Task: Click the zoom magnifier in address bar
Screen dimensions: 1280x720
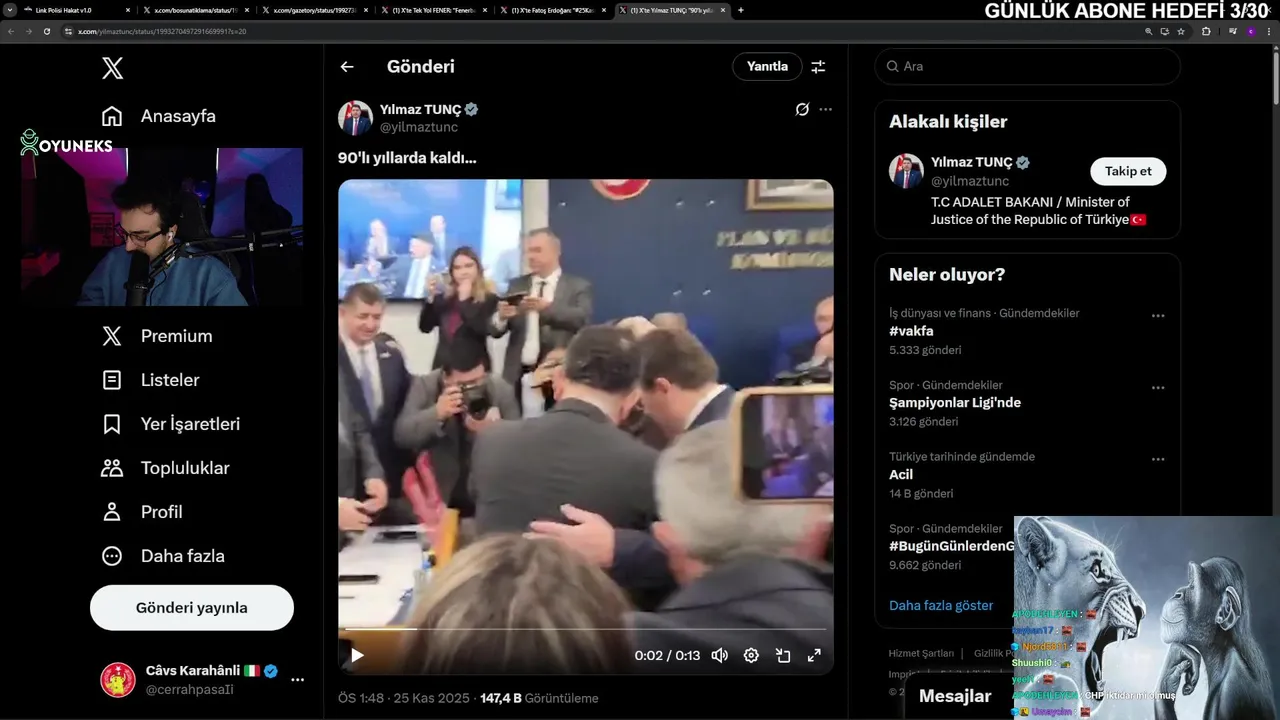Action: [x=1149, y=31]
